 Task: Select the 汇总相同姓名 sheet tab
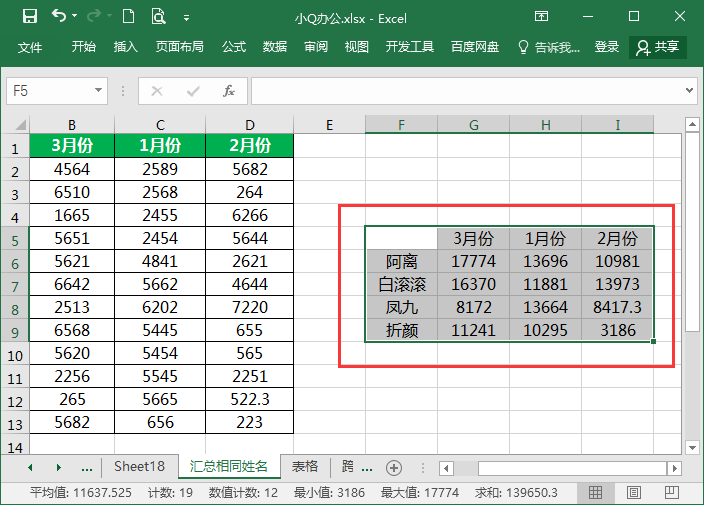(229, 467)
